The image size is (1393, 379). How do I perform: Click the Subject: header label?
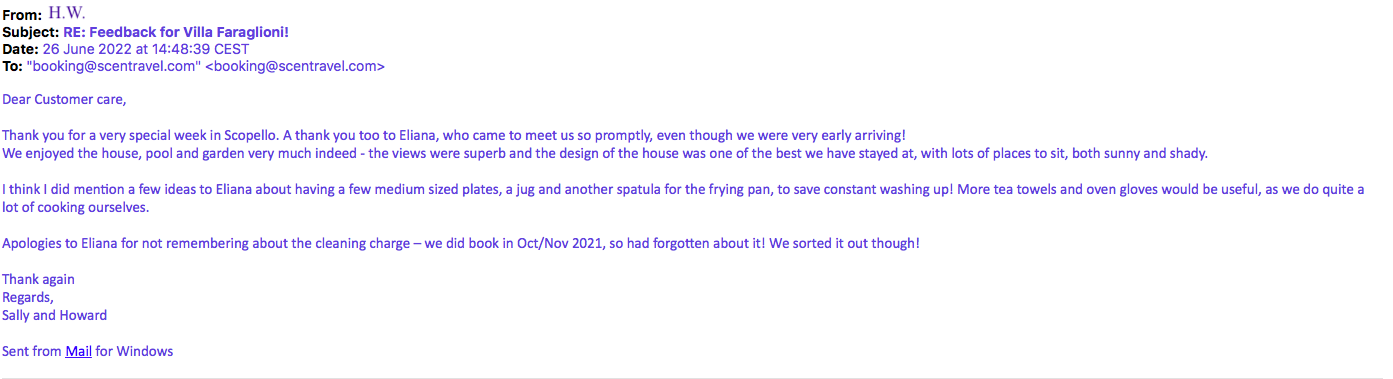31,32
